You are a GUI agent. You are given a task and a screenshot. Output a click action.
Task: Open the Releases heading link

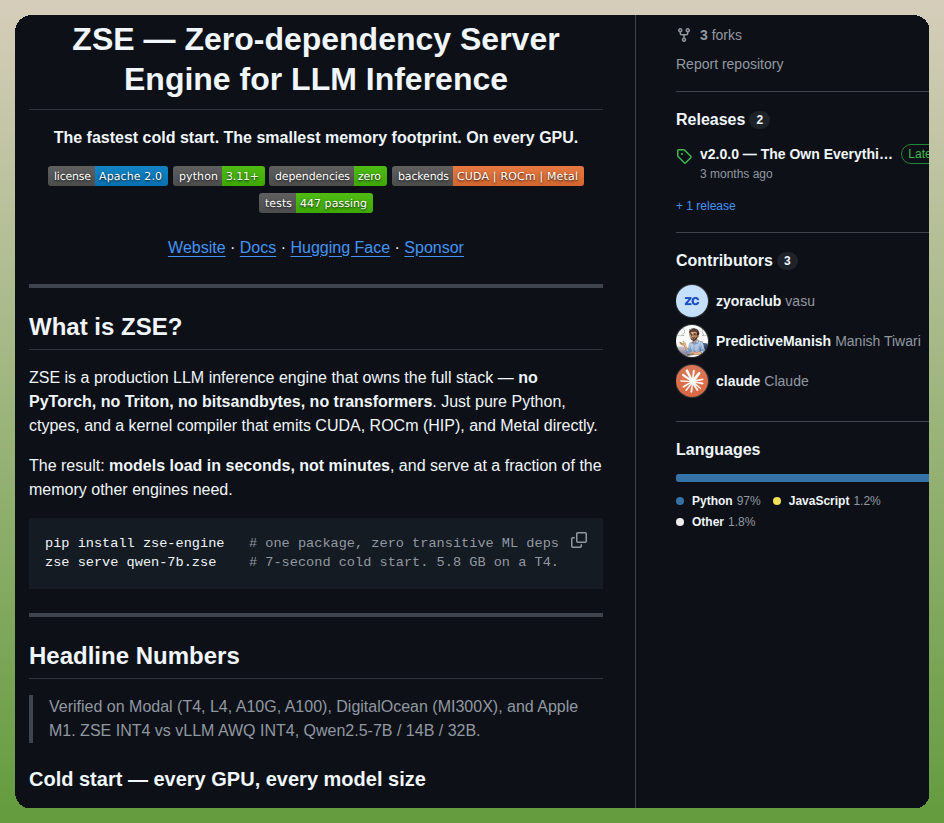pos(710,119)
